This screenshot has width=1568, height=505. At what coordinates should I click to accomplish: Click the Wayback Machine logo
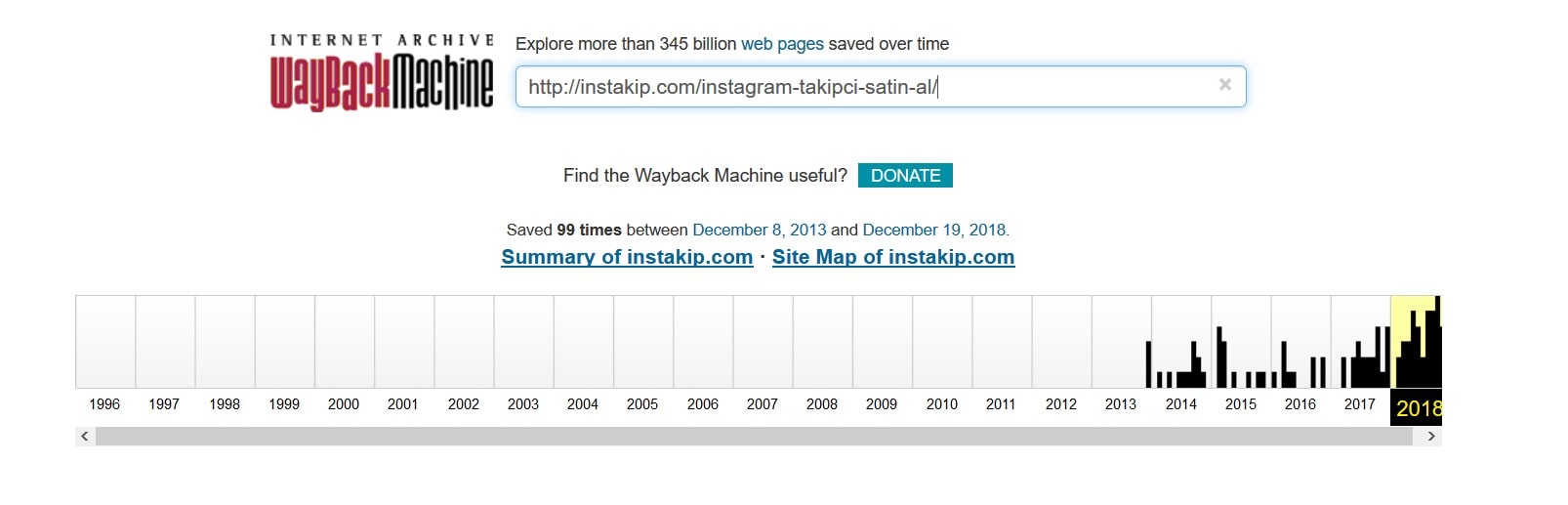(x=382, y=72)
